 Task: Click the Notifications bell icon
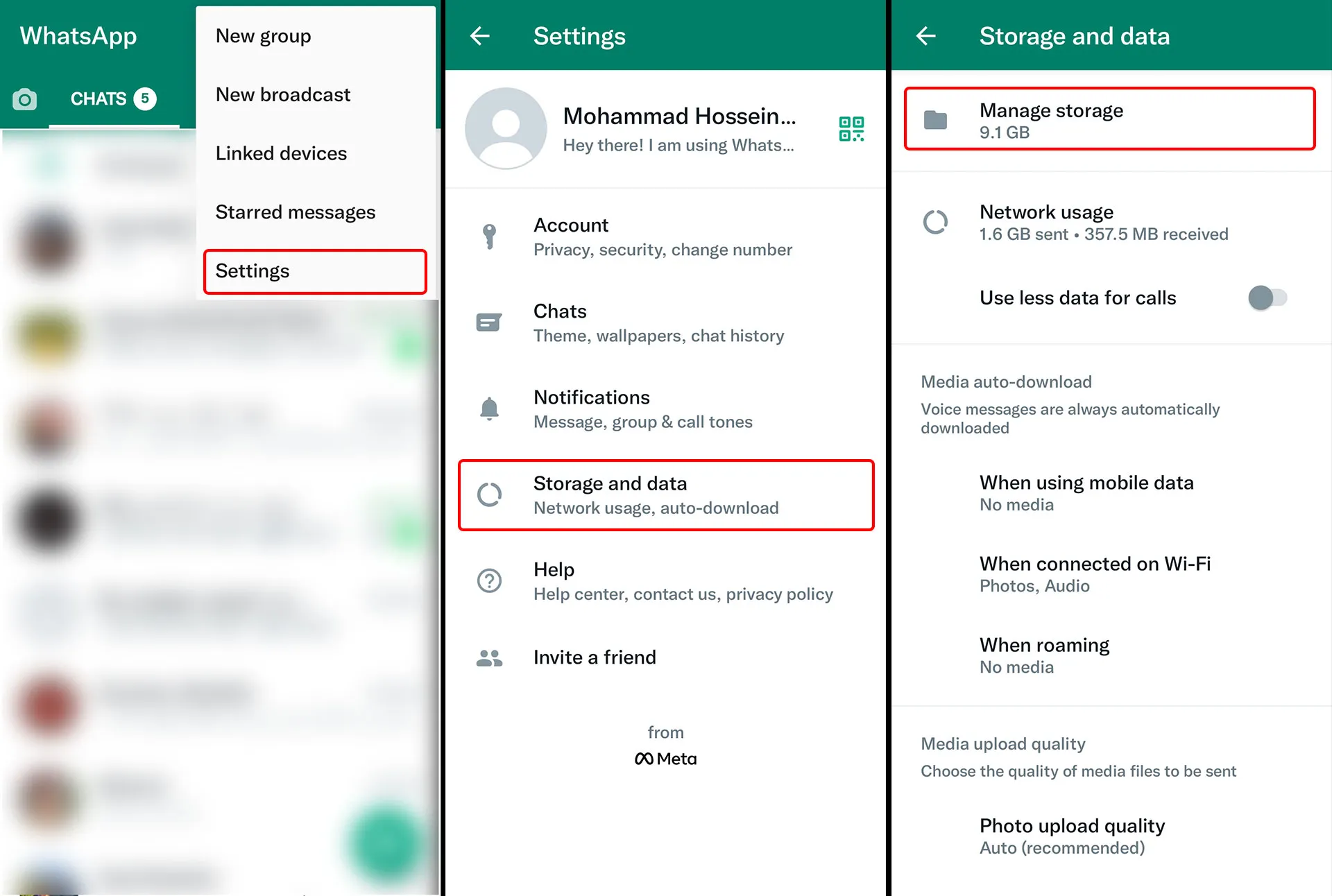pos(490,408)
